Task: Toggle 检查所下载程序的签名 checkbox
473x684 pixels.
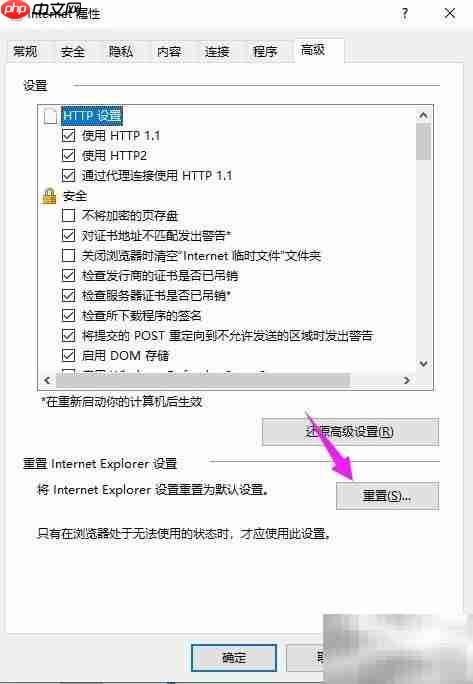Action: 69,315
